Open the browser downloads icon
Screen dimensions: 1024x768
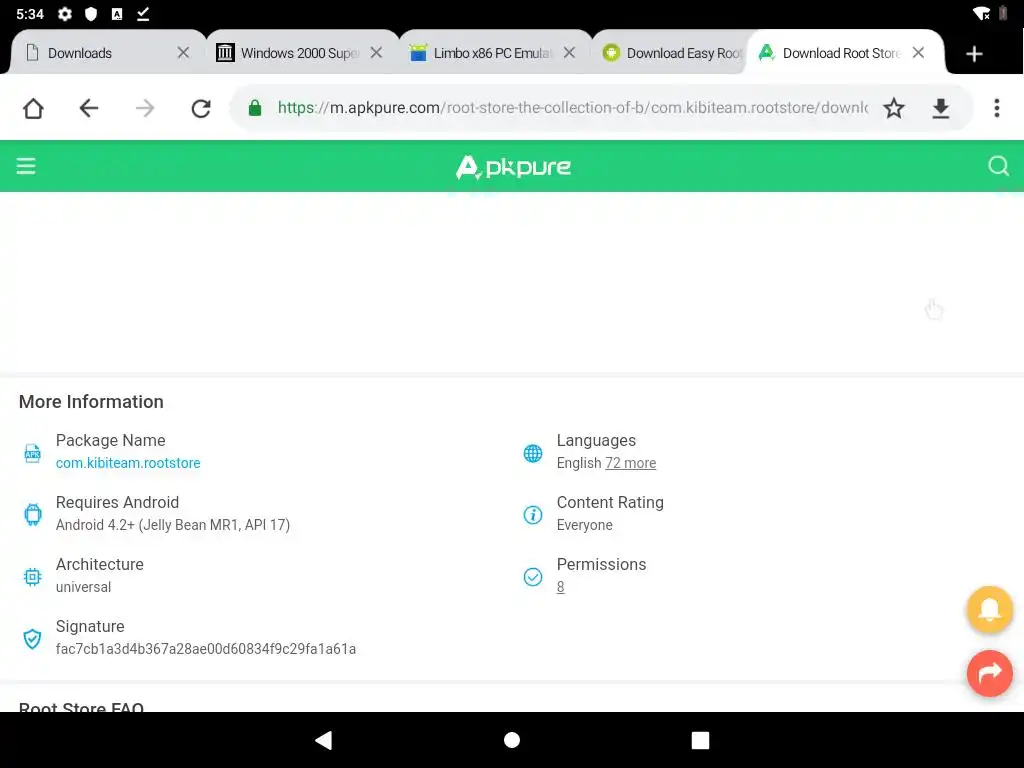click(x=940, y=108)
